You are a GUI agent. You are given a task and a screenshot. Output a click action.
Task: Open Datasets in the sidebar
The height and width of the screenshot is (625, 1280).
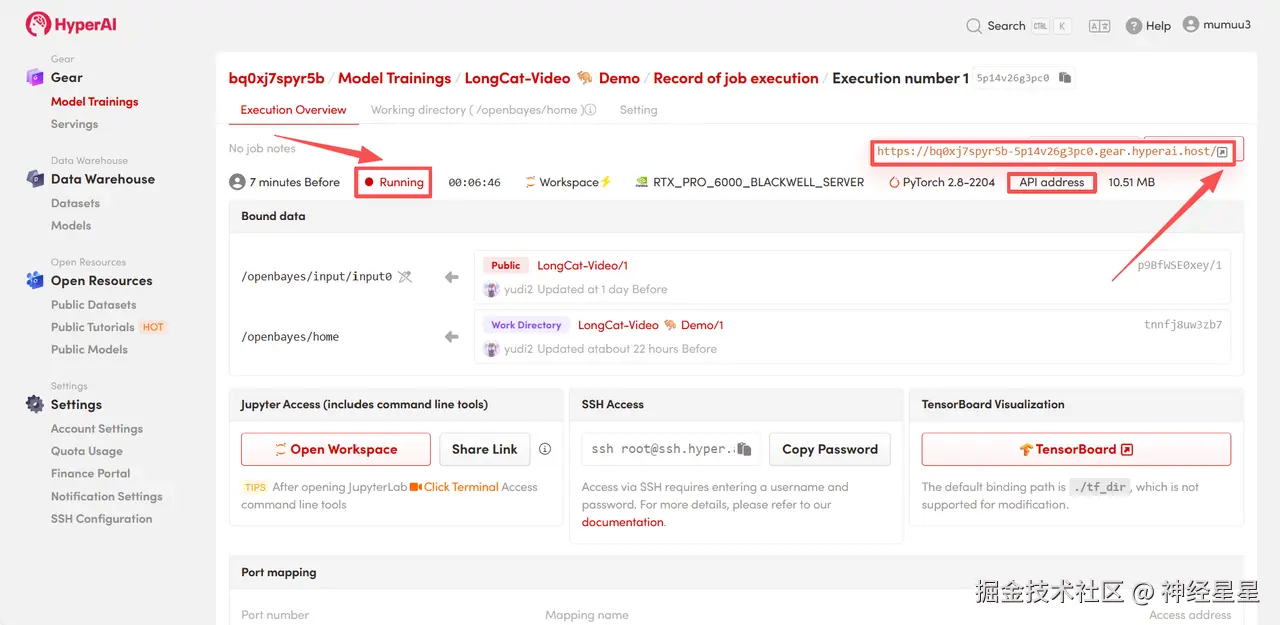tap(75, 203)
